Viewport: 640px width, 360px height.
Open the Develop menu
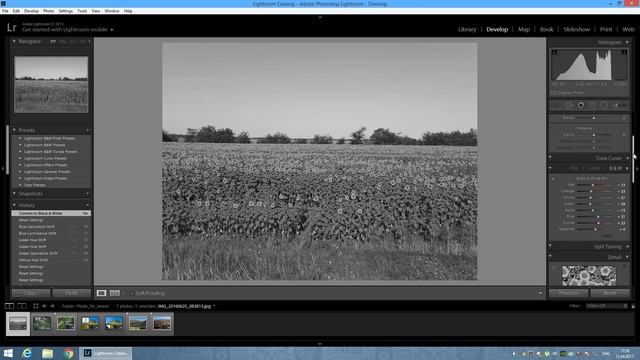(31, 11)
